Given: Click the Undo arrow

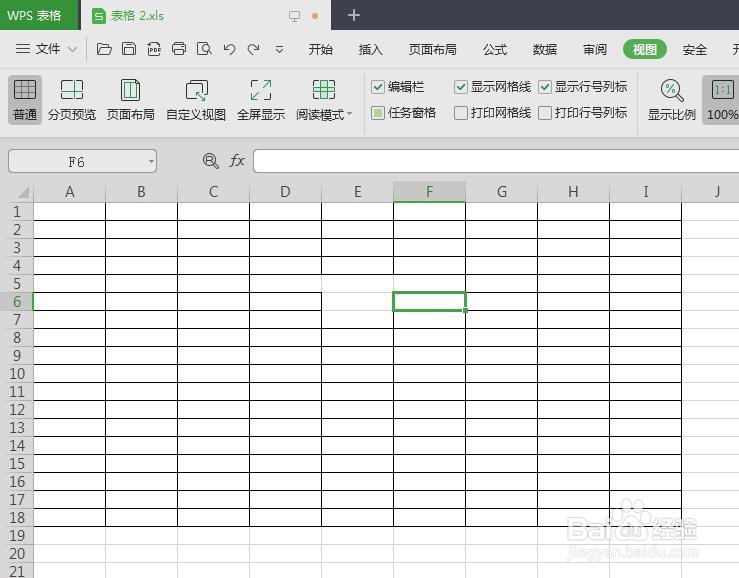Looking at the screenshot, I should 230,49.
